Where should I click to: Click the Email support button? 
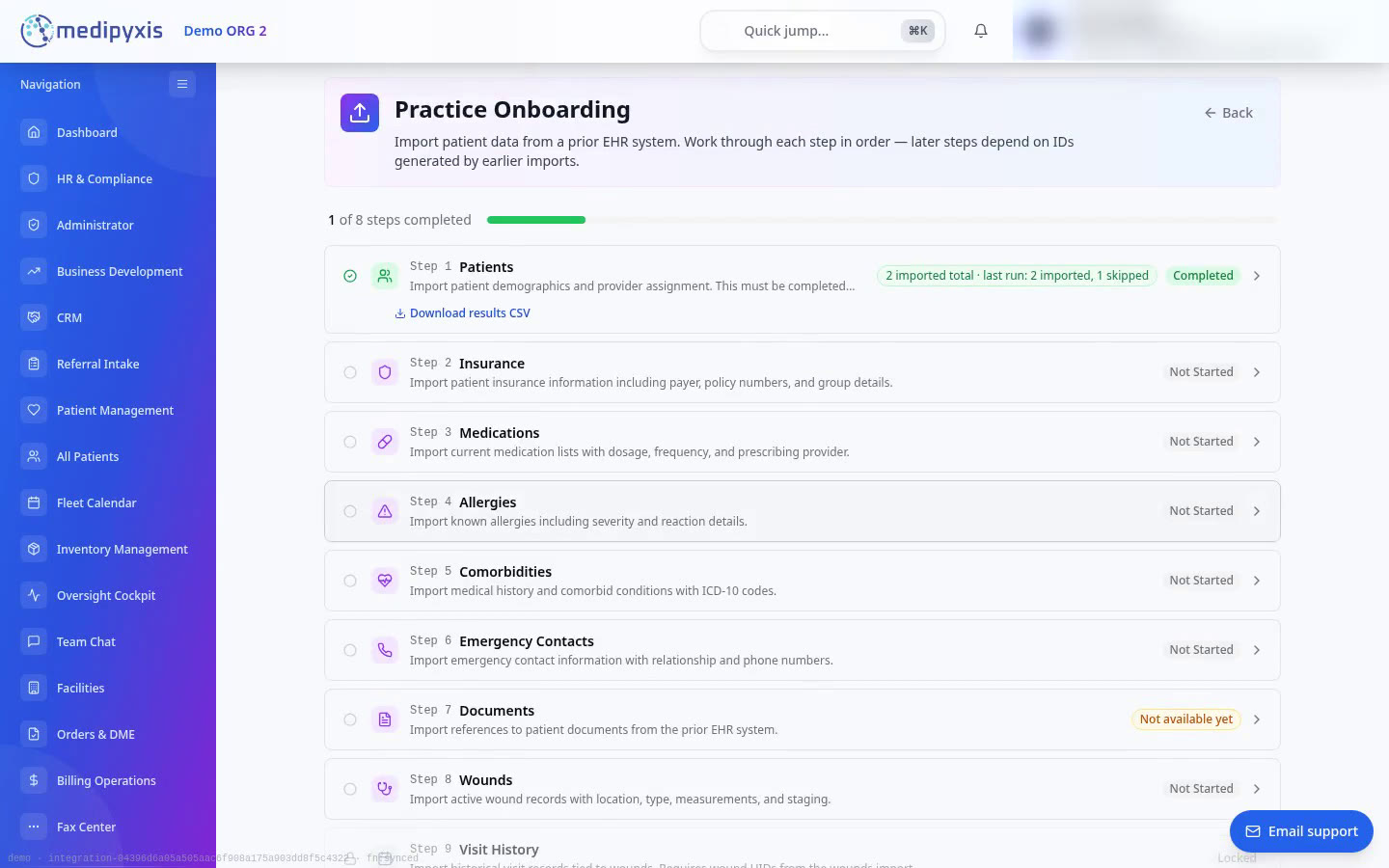click(x=1301, y=831)
